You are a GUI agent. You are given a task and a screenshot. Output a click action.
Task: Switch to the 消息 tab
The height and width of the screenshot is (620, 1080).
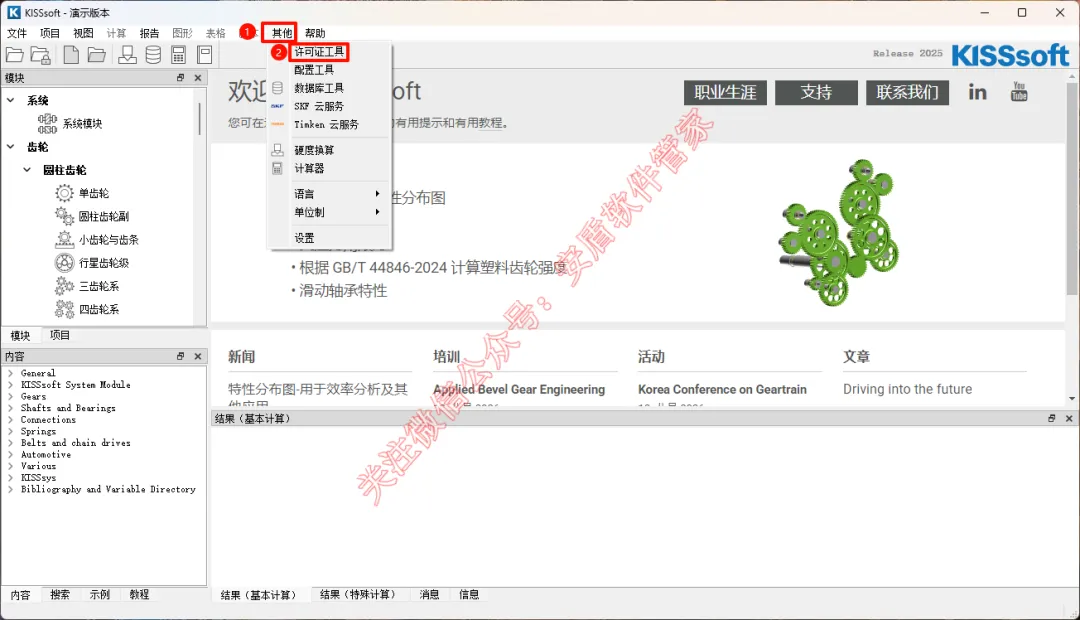(x=429, y=595)
